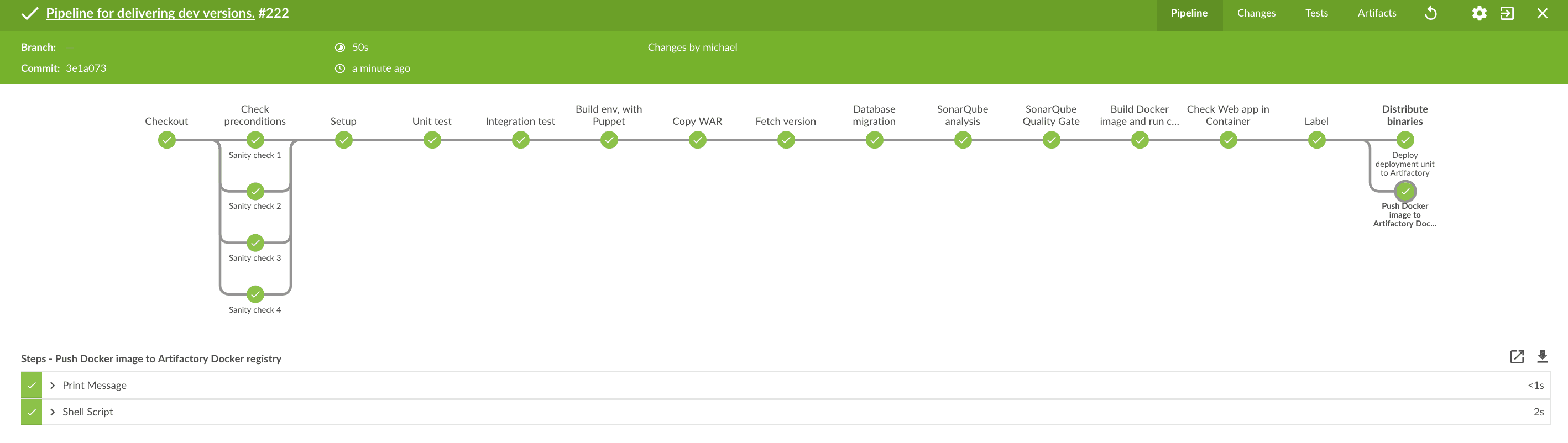This screenshot has height=443, width=1568.
Task: Switch to the Changes tab
Action: point(1256,13)
